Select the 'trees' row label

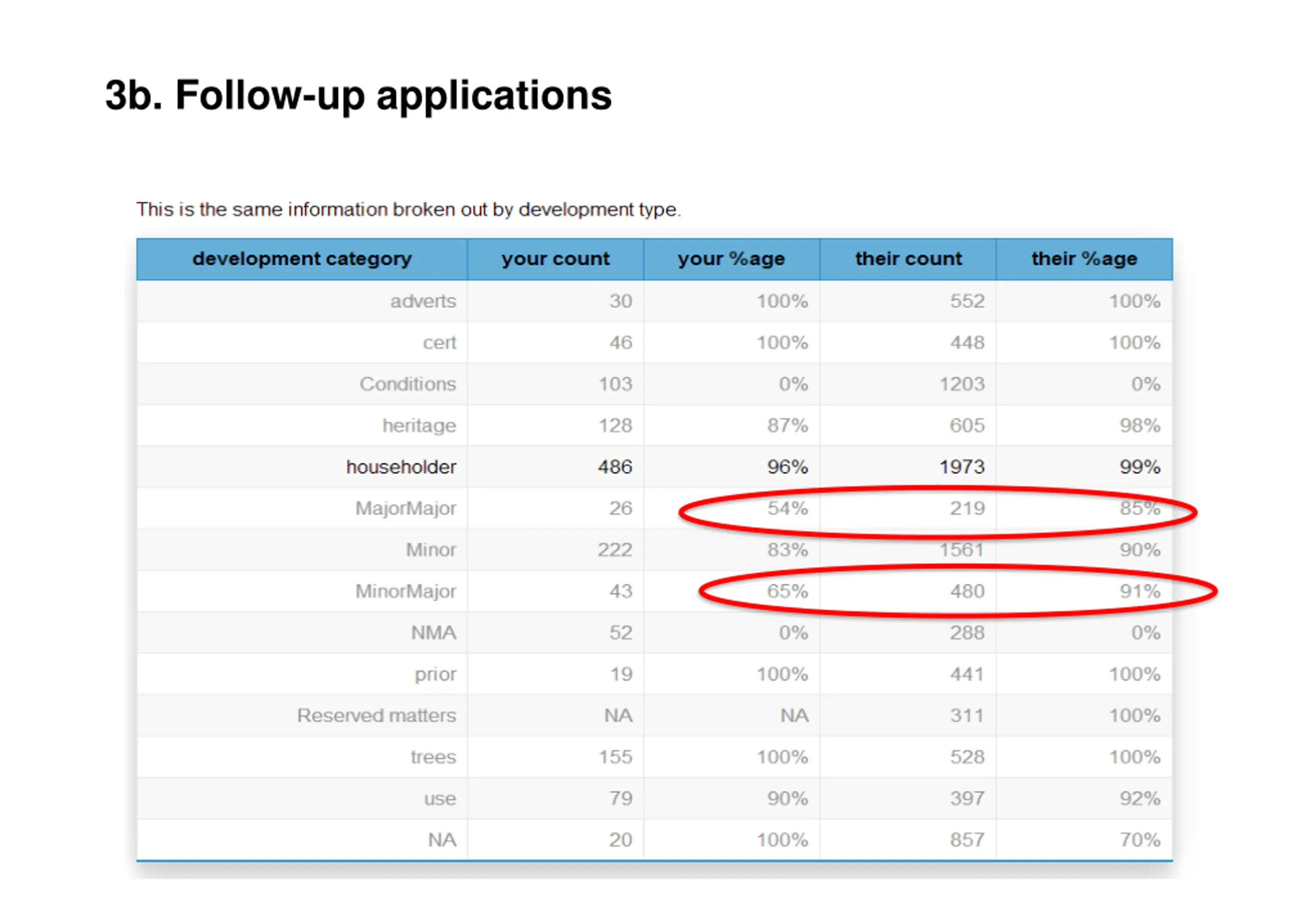433,757
